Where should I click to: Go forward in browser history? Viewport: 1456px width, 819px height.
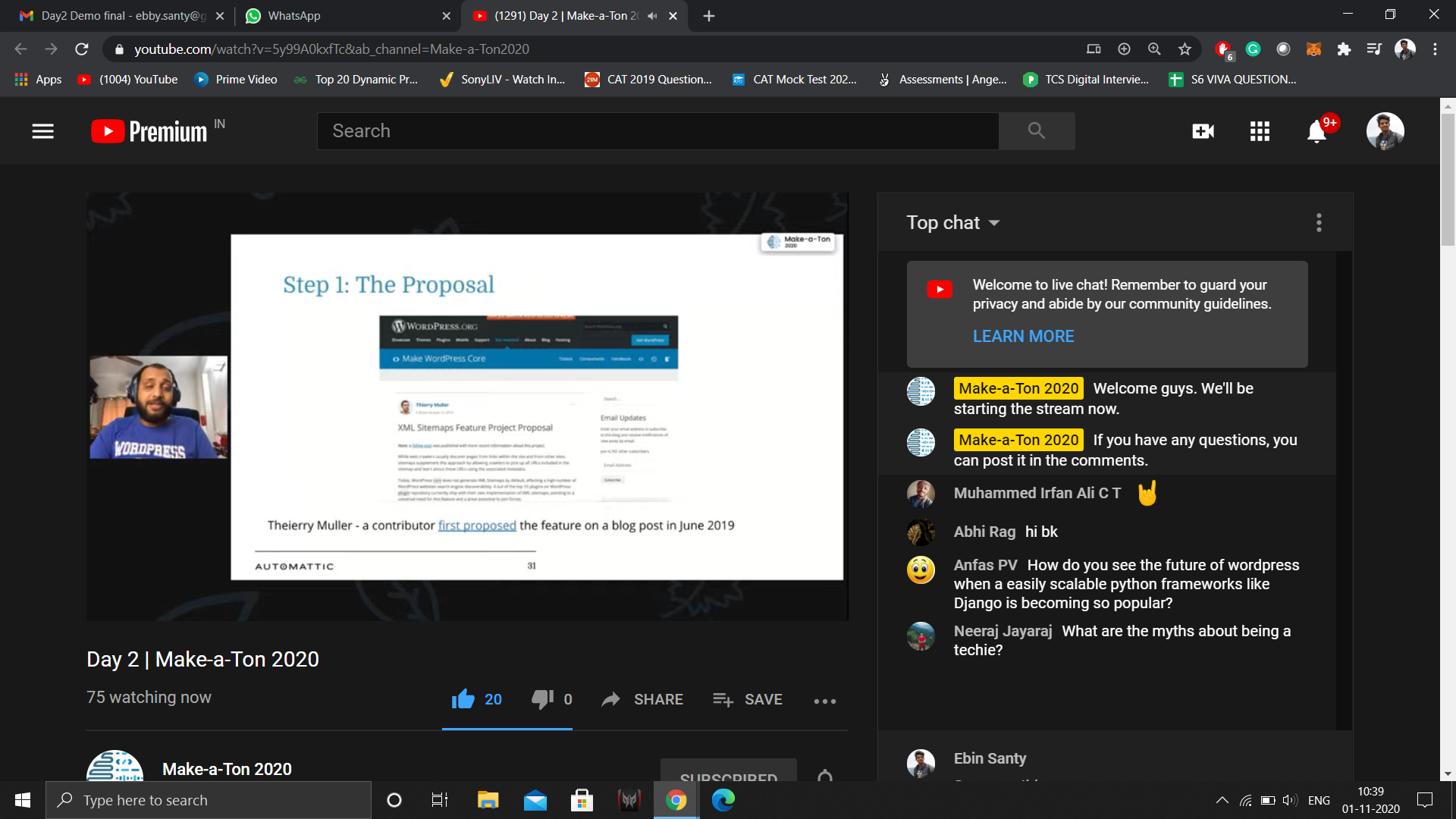click(x=51, y=49)
